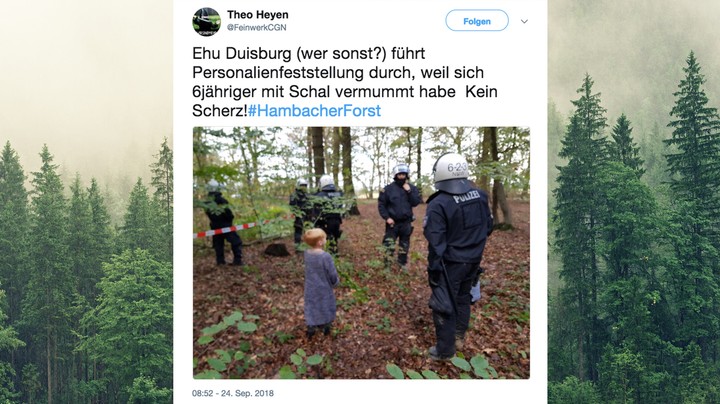Open the @FeinwerkCGN handle link
This screenshot has height=404, width=720.
pos(257,28)
